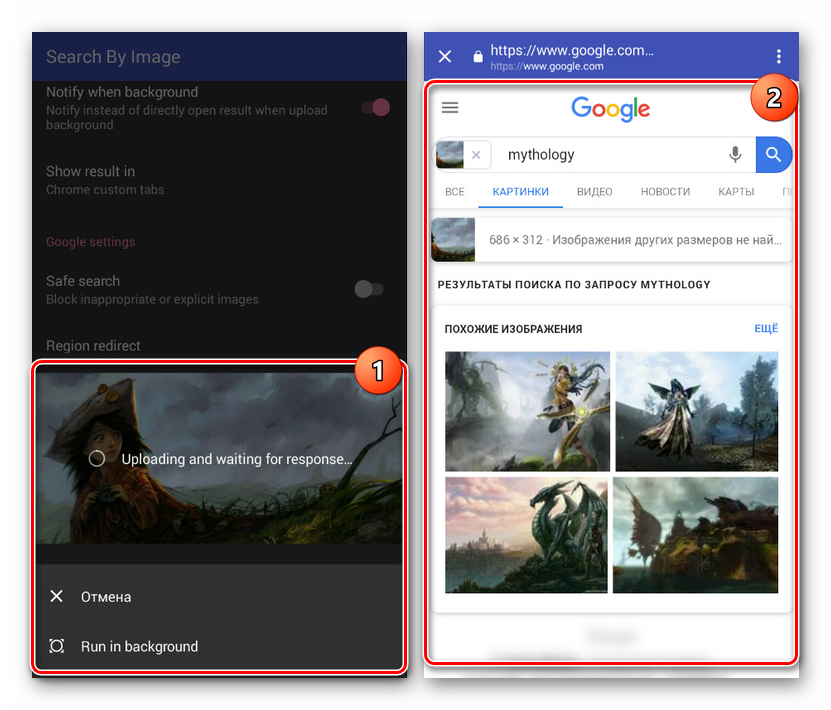Tap the 686 × 312 source image thumbnail
Viewport: 831px width, 710px height.
(453, 240)
